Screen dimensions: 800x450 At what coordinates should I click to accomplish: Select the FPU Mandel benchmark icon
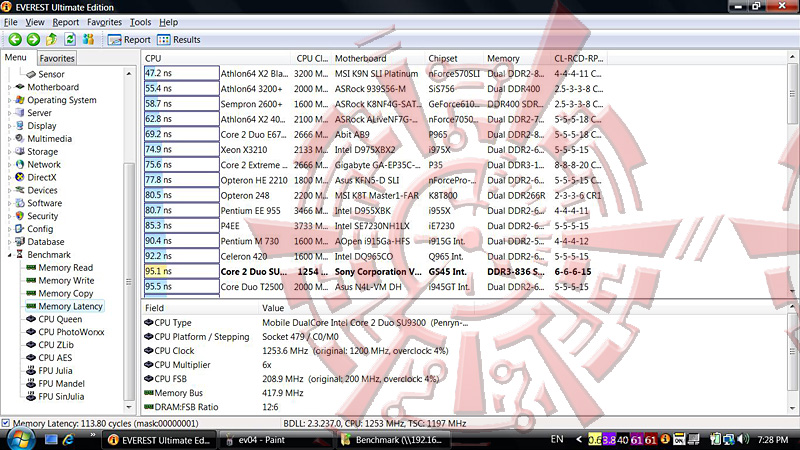[31, 383]
